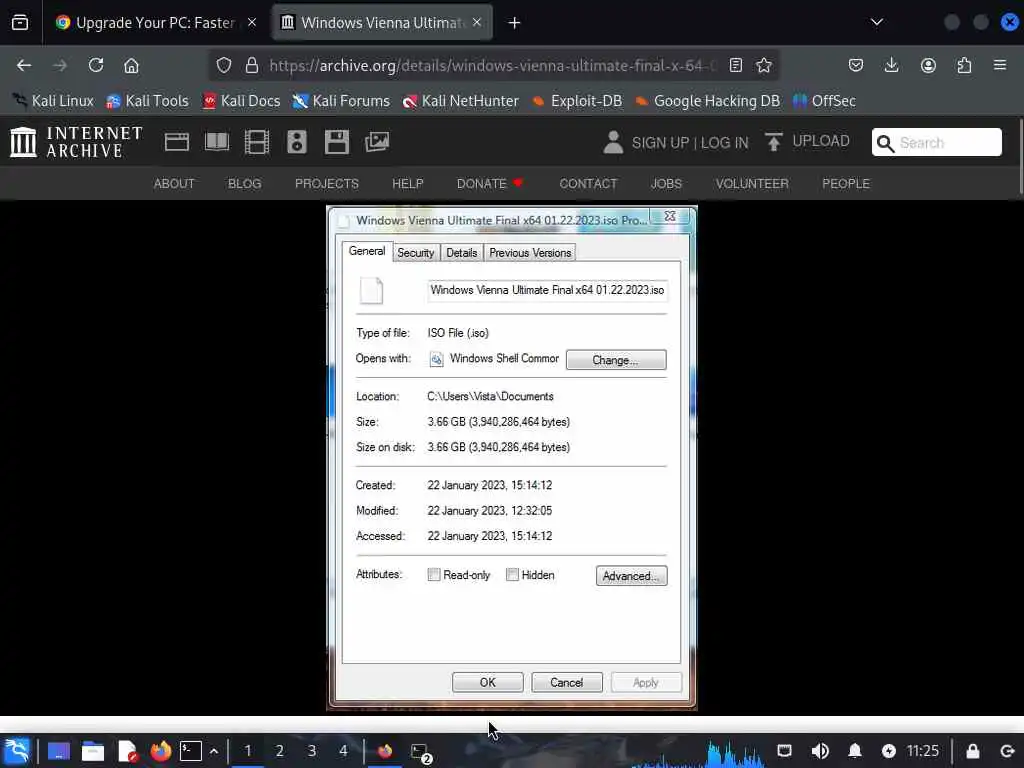
Task: Open the BLOG menu item
Action: pos(244,184)
